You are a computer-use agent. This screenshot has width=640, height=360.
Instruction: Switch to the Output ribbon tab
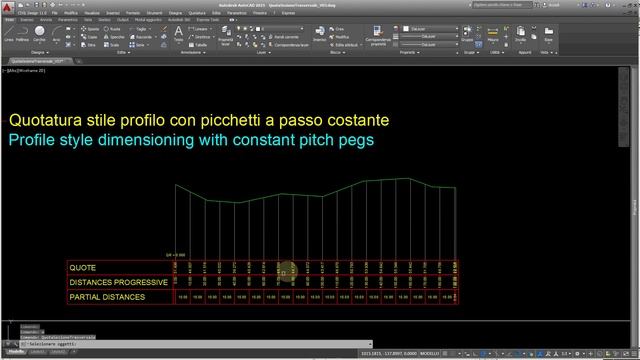(x=122, y=20)
